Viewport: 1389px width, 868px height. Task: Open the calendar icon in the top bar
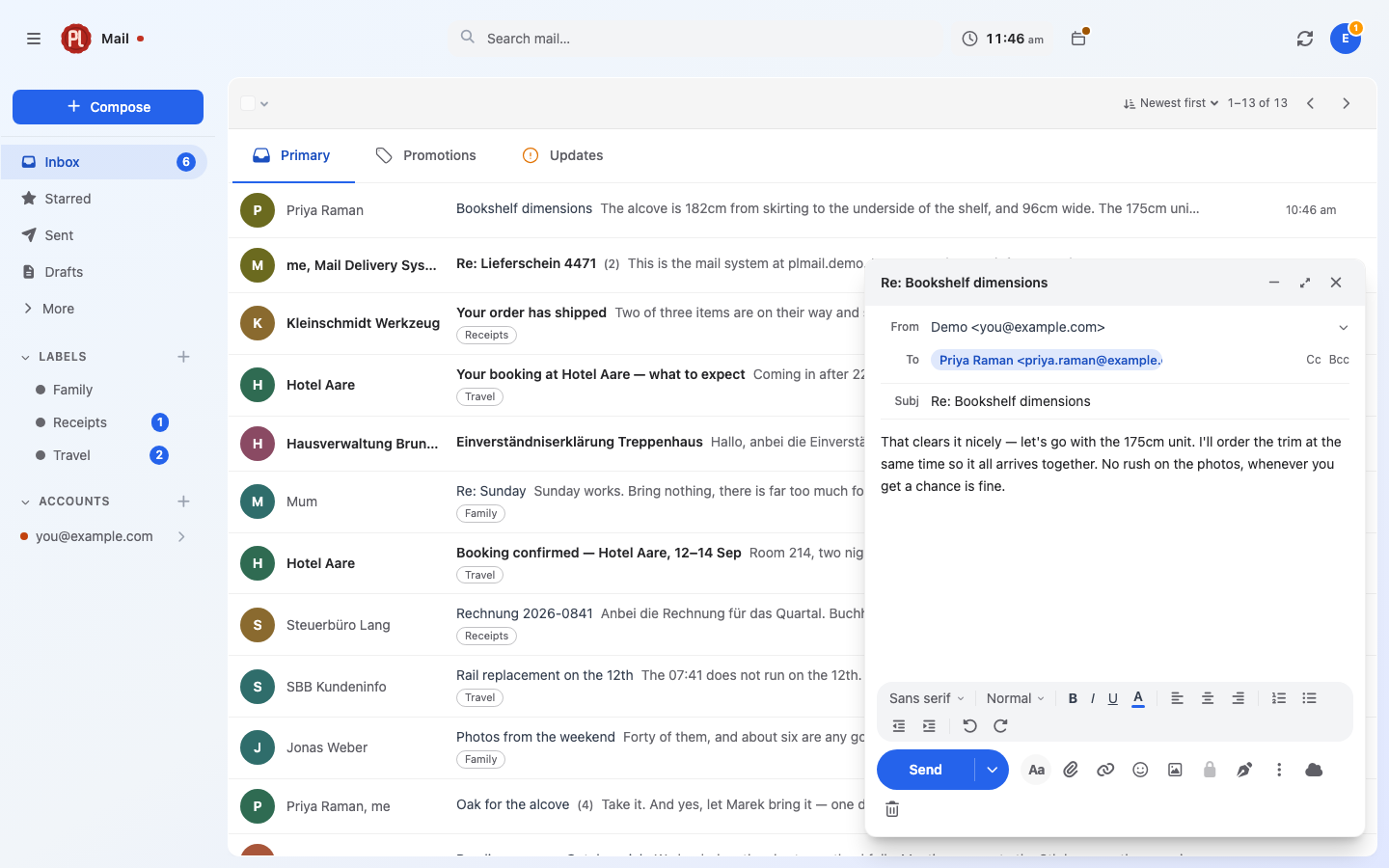[x=1078, y=39]
